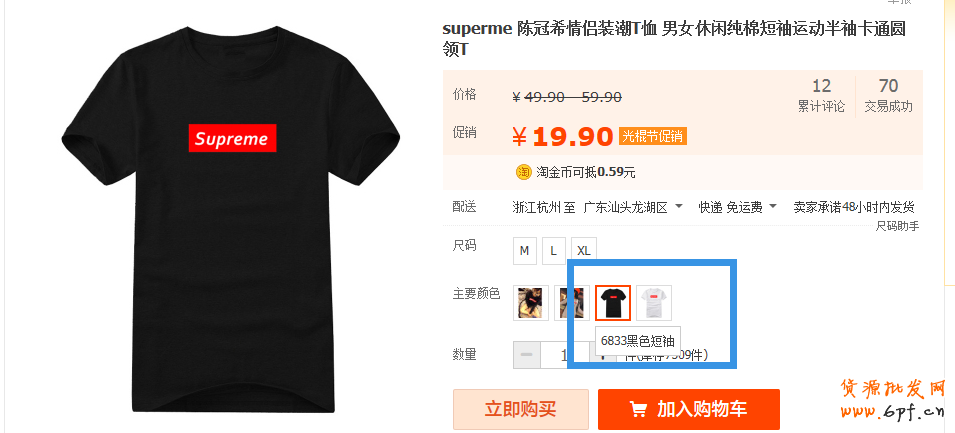This screenshot has width=955, height=433.
Task: Open the 尺码助手 size helper link
Action: tap(897, 227)
